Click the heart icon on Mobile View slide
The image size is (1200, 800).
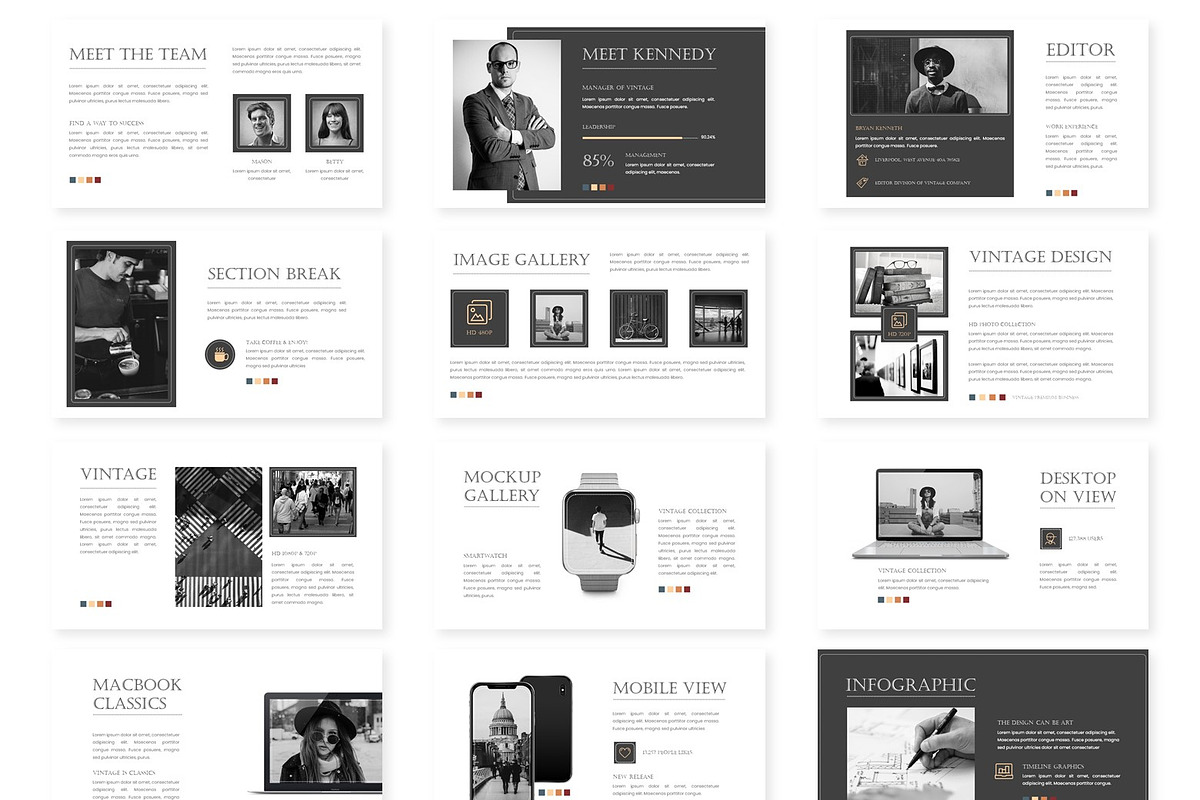[623, 752]
